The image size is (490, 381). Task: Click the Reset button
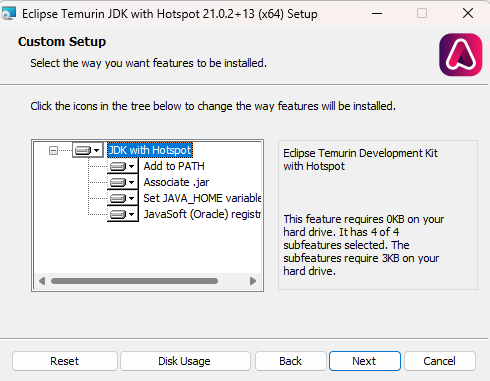pyautogui.click(x=65, y=361)
